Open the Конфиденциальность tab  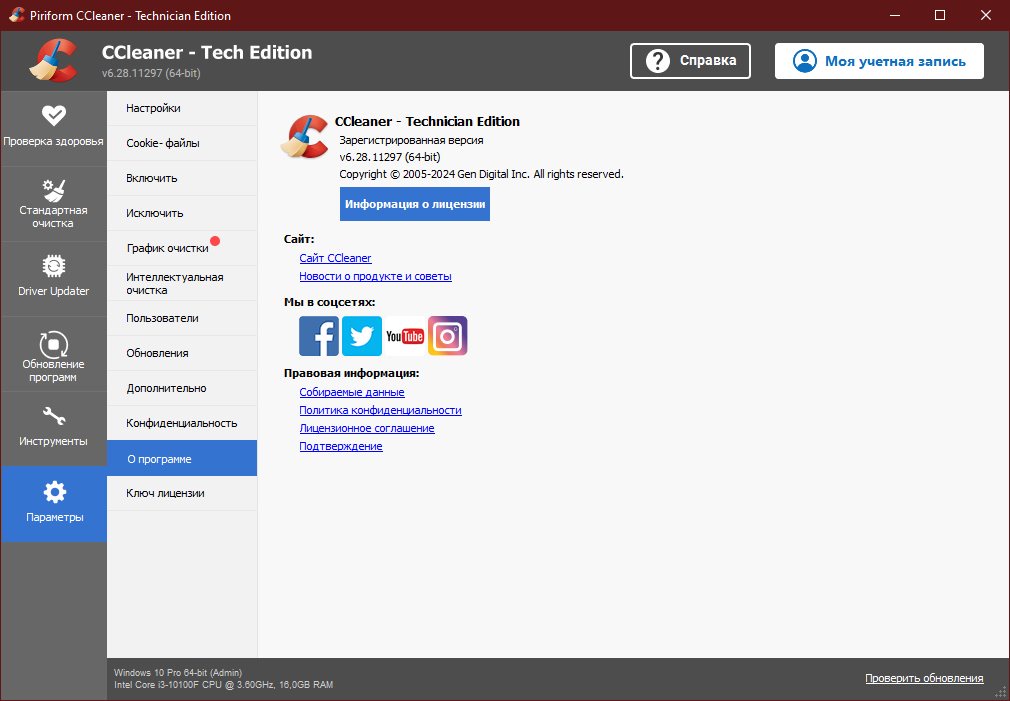(x=182, y=423)
